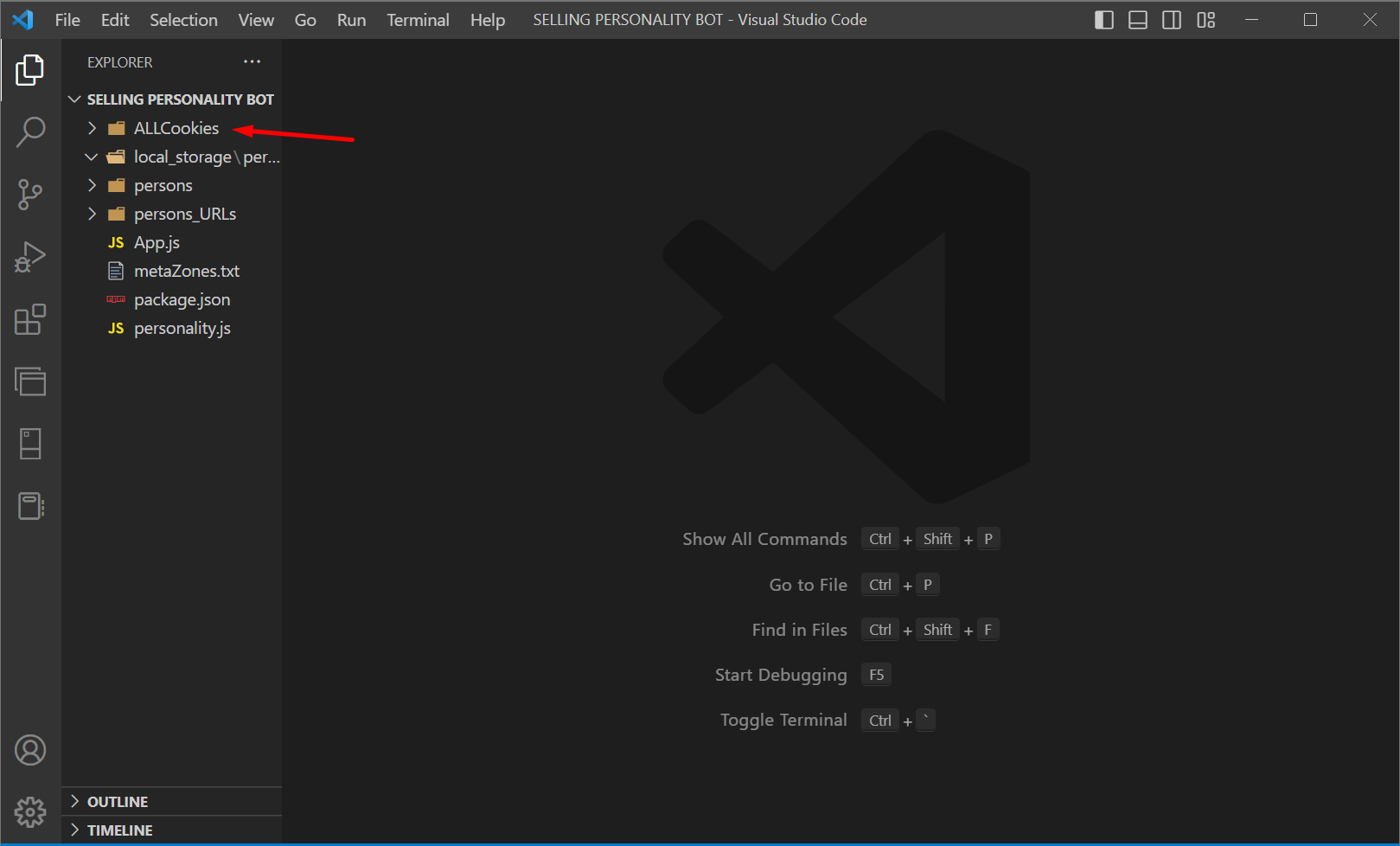Viewport: 1400px width, 846px height.
Task: Open the Source Control view
Action: pyautogui.click(x=30, y=195)
